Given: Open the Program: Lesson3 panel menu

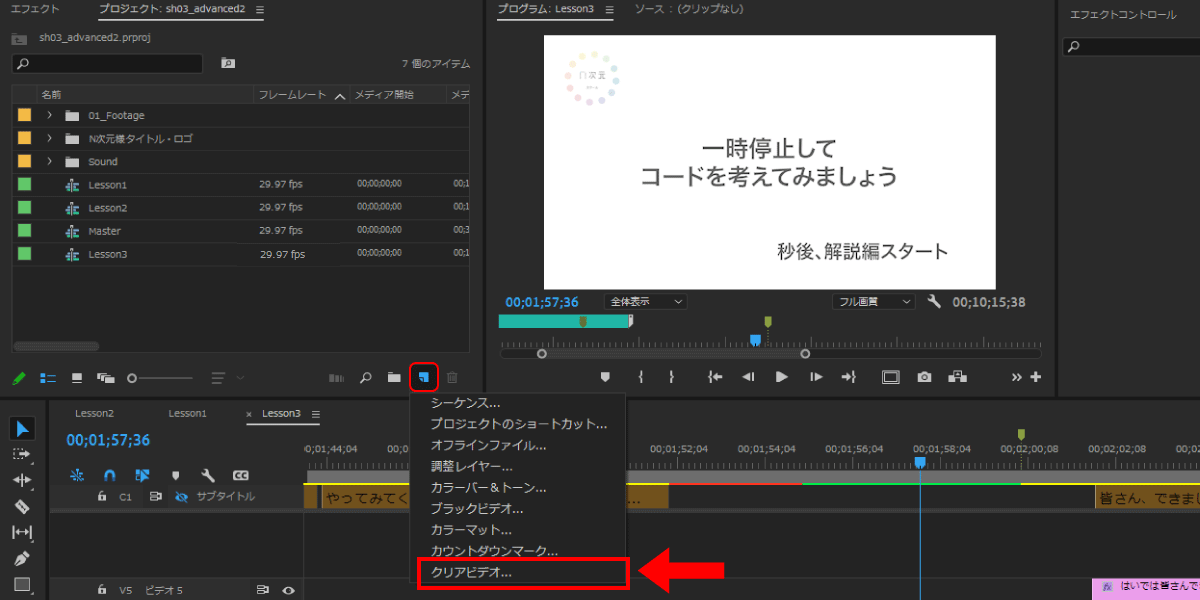Looking at the screenshot, I should click(608, 10).
